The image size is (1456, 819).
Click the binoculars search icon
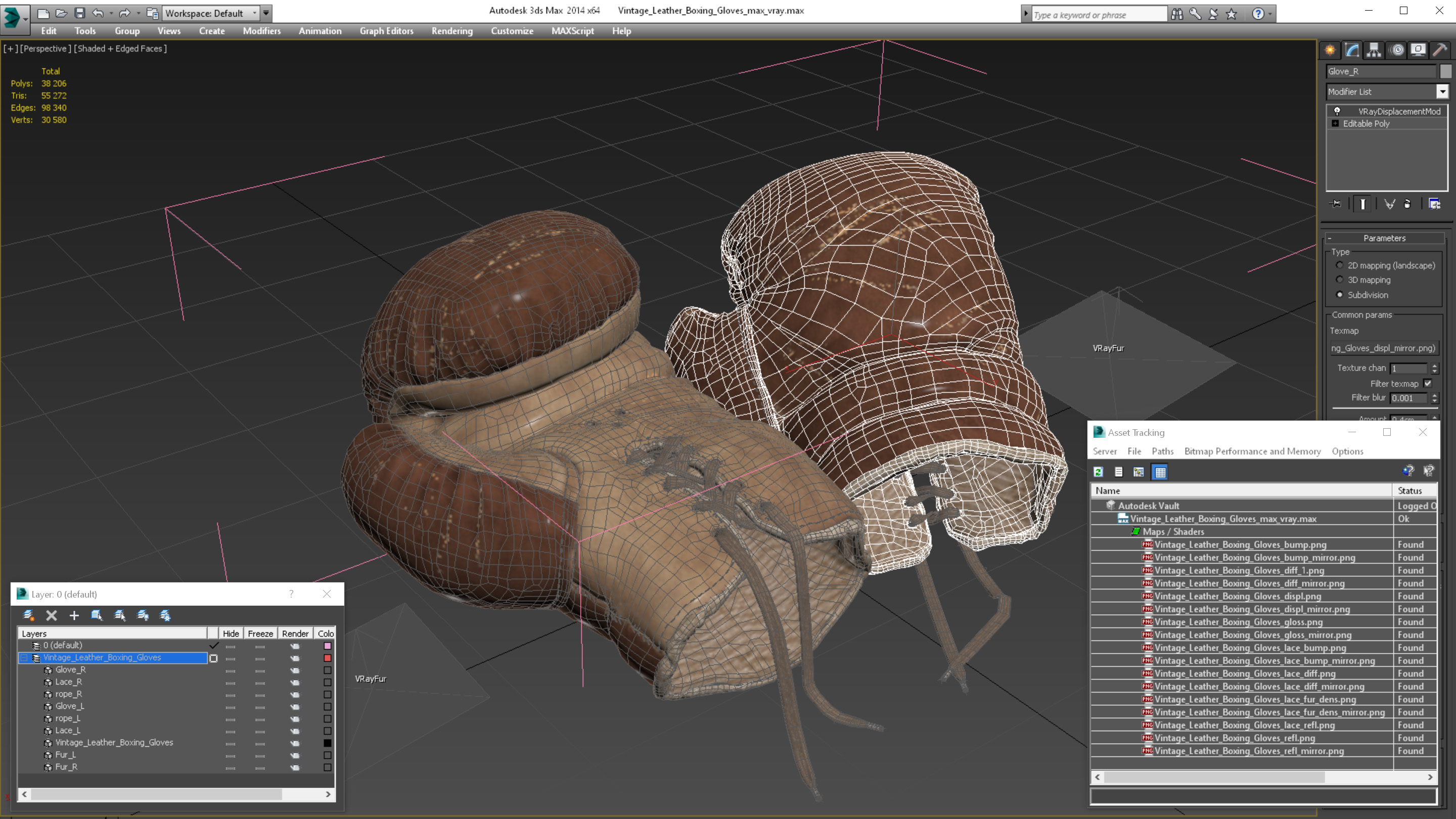coord(1177,14)
